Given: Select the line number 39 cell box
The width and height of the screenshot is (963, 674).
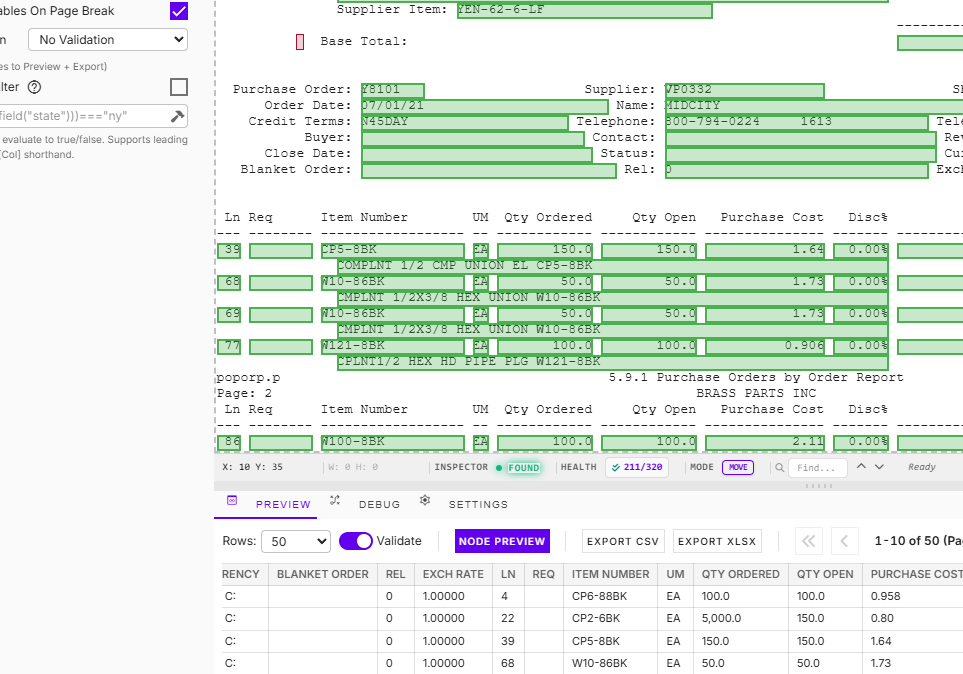Looking at the screenshot, I should tap(229, 250).
